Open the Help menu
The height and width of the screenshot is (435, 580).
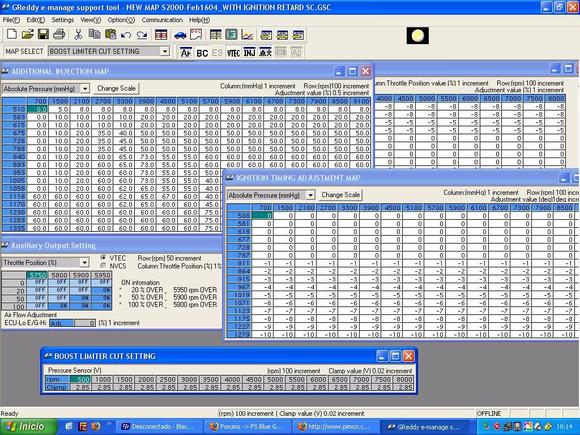[199, 20]
